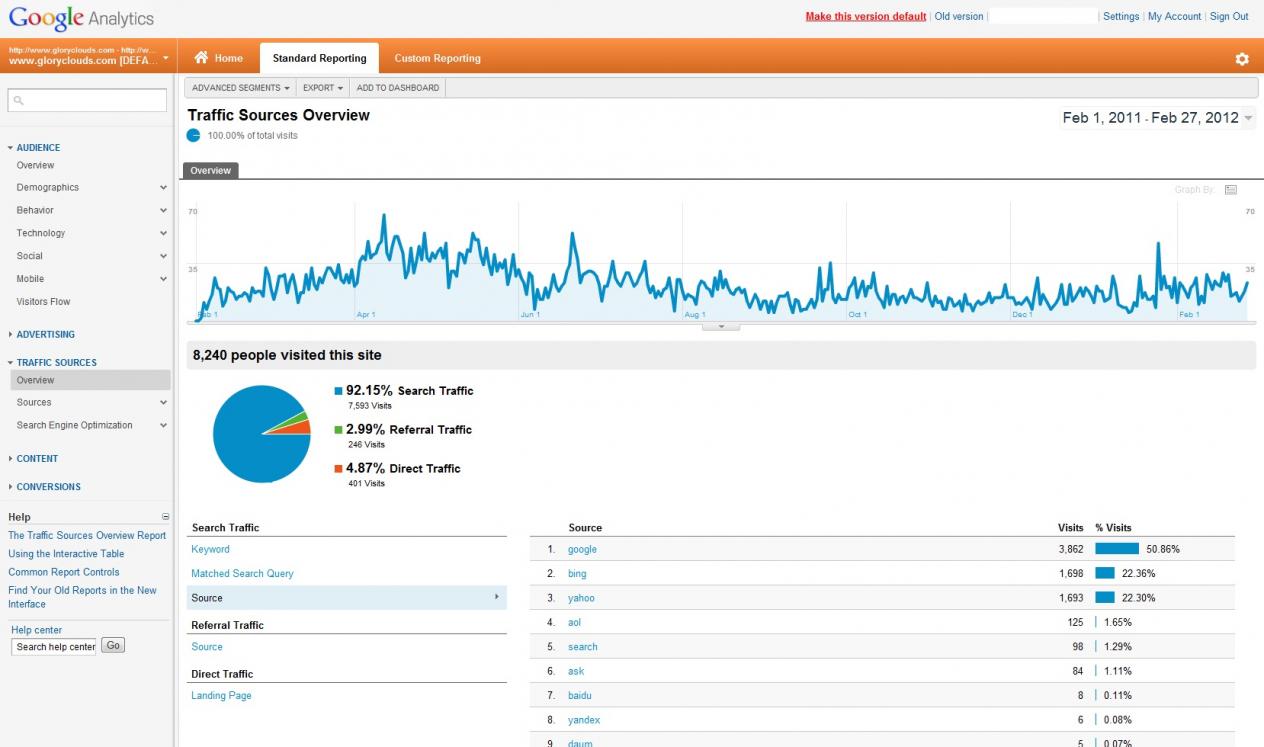Open Common Report Controls help link

point(64,573)
